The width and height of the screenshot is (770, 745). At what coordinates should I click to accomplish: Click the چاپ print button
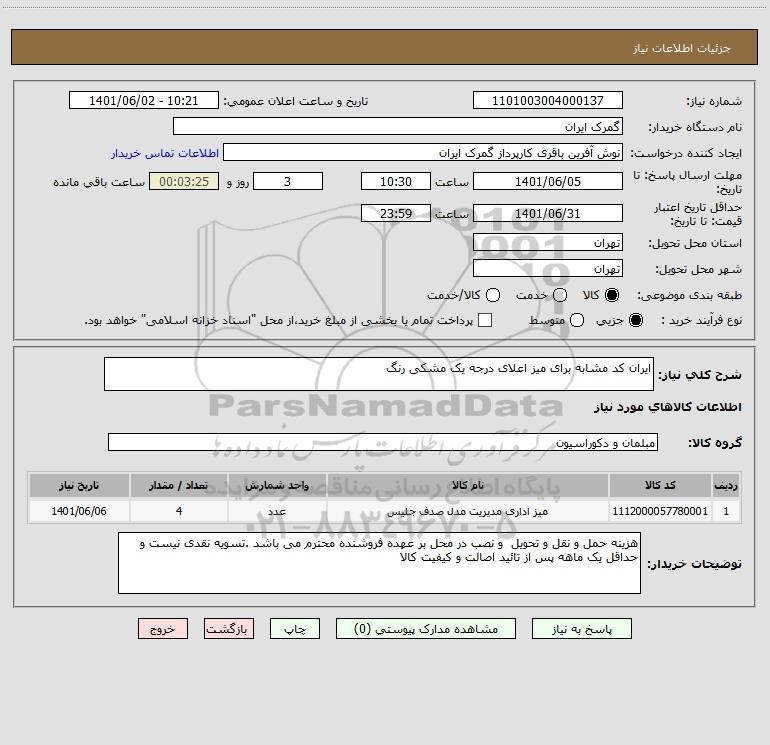(295, 629)
